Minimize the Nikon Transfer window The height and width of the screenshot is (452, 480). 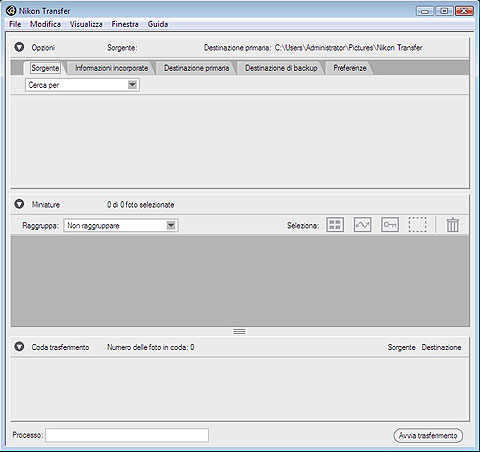[425, 11]
